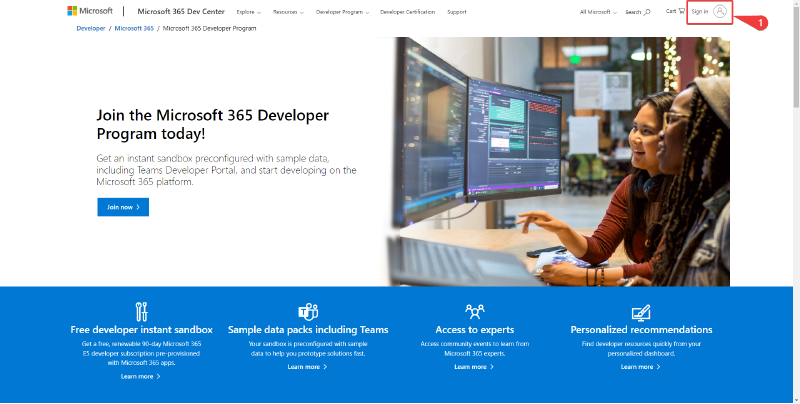Click the Sign in account avatar icon
800x404 pixels.
point(720,11)
